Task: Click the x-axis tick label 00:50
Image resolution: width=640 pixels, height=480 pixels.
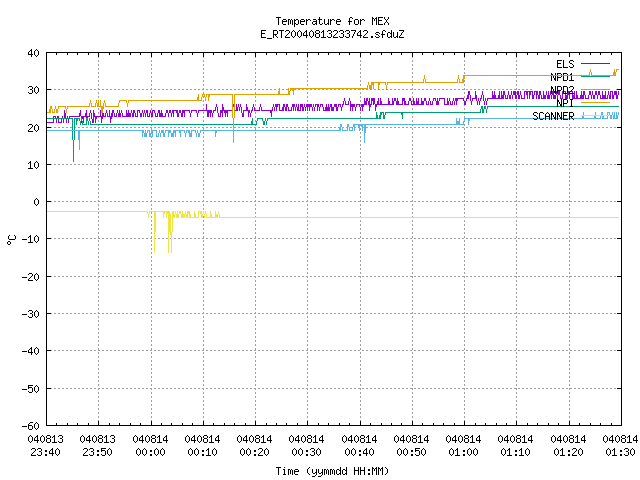Action: point(411,452)
